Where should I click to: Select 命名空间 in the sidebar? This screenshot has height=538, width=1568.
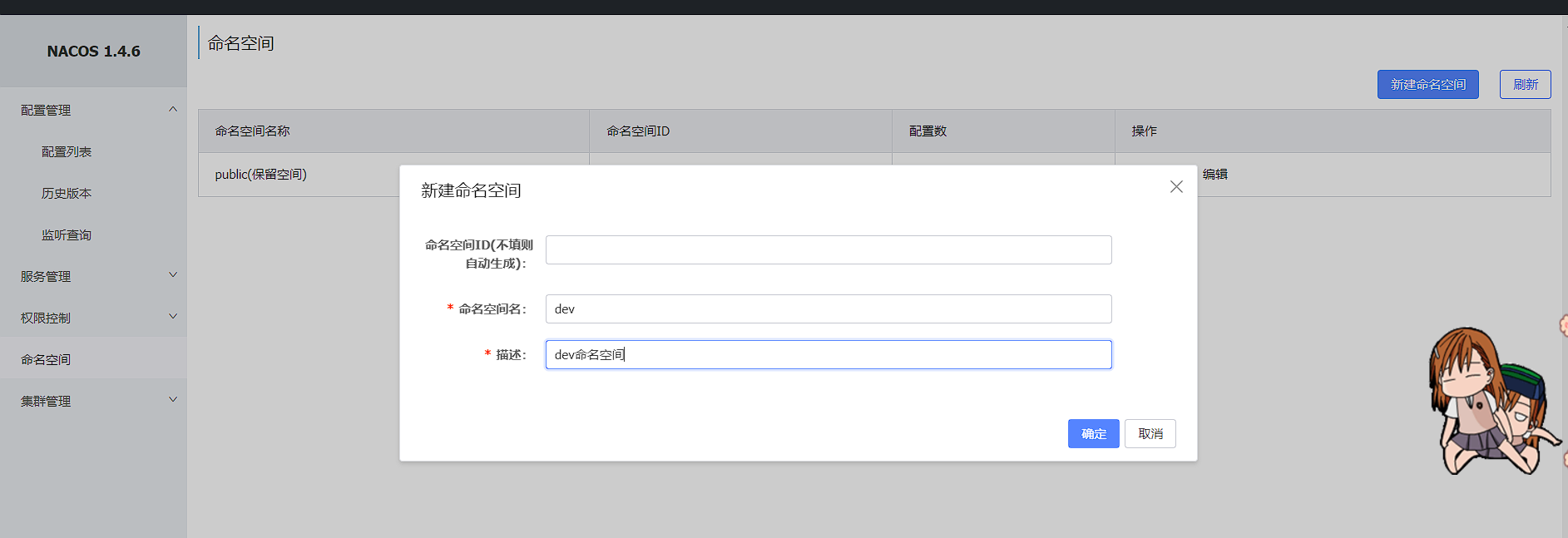point(46,359)
